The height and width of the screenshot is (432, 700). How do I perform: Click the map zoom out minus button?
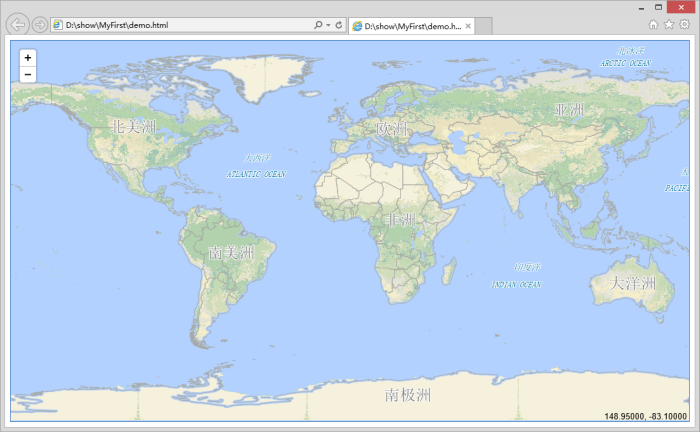point(27,74)
